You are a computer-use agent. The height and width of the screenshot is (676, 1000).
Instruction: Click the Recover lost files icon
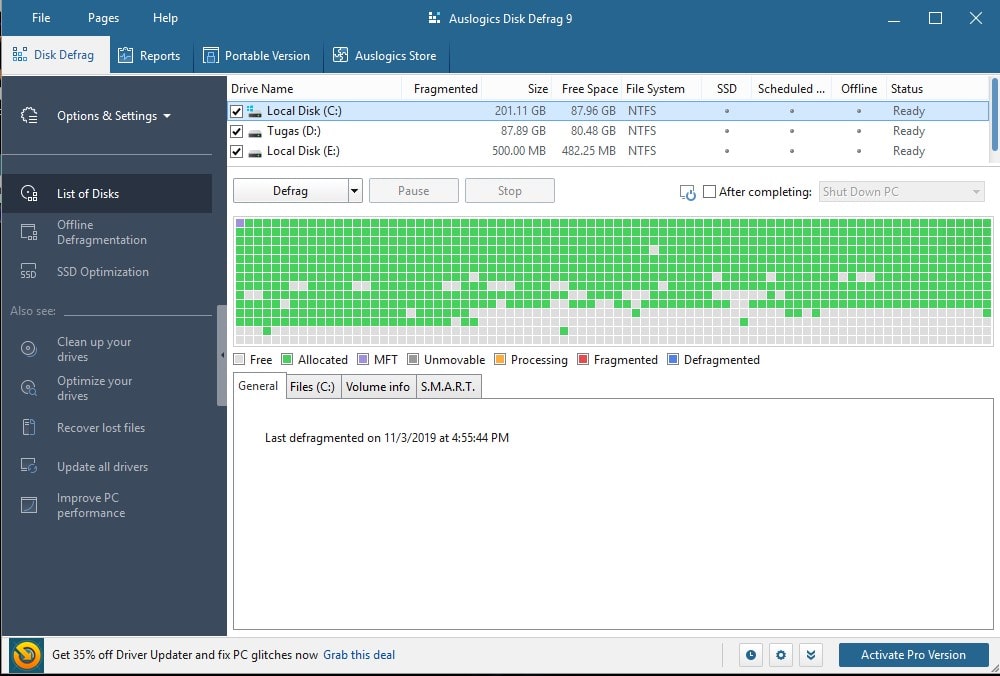pyautogui.click(x=29, y=427)
